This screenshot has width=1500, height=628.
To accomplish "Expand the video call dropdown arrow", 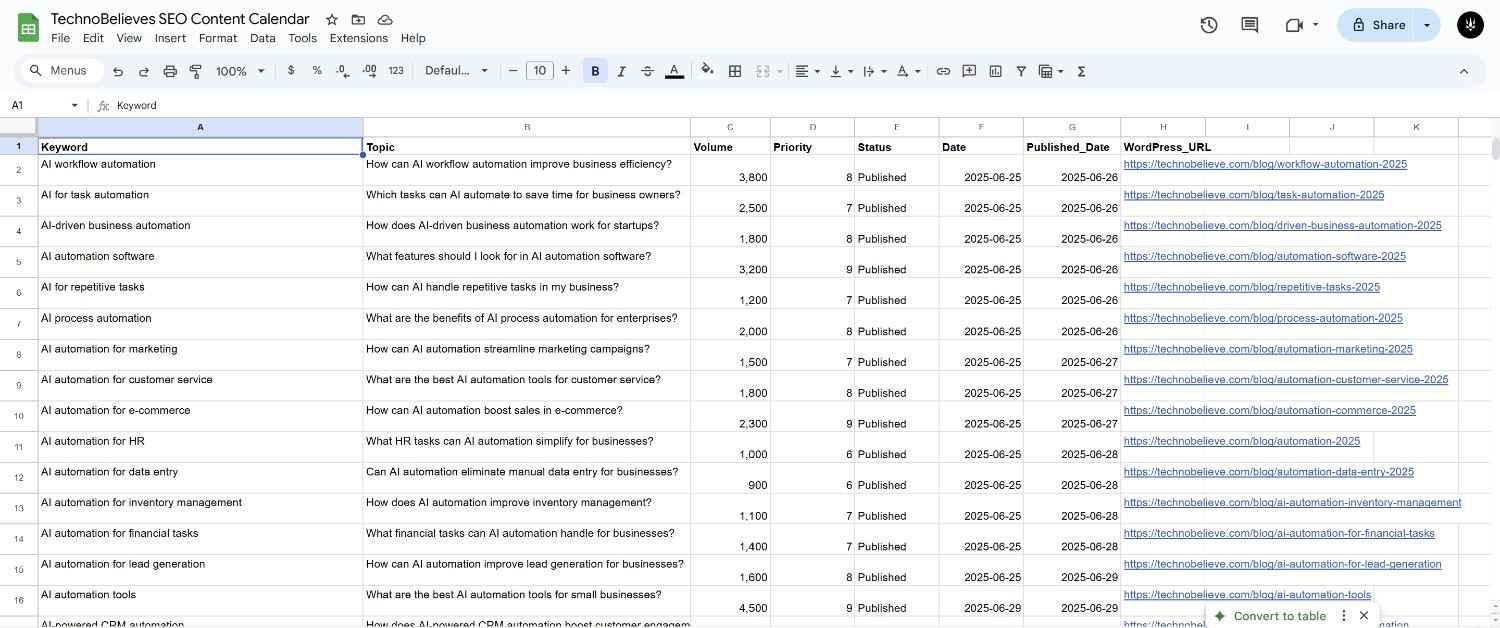I will click(1315, 25).
